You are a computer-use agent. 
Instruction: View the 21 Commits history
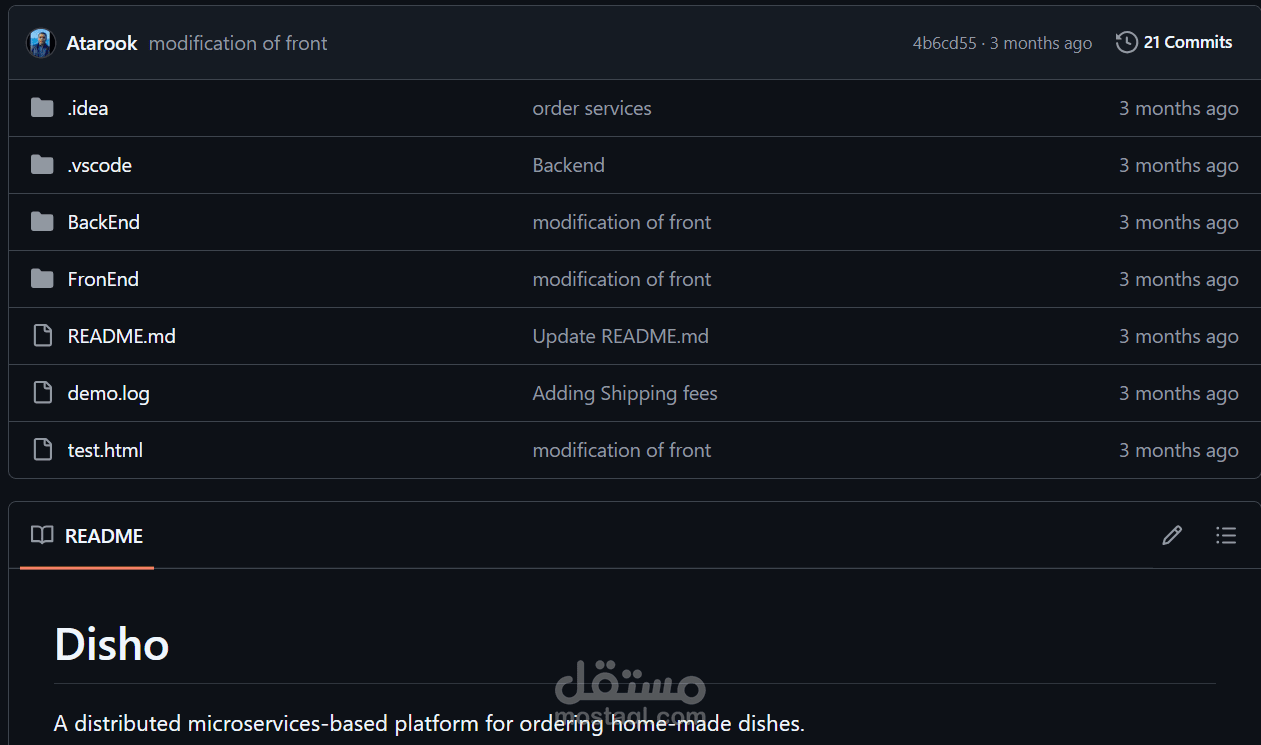coord(1189,42)
